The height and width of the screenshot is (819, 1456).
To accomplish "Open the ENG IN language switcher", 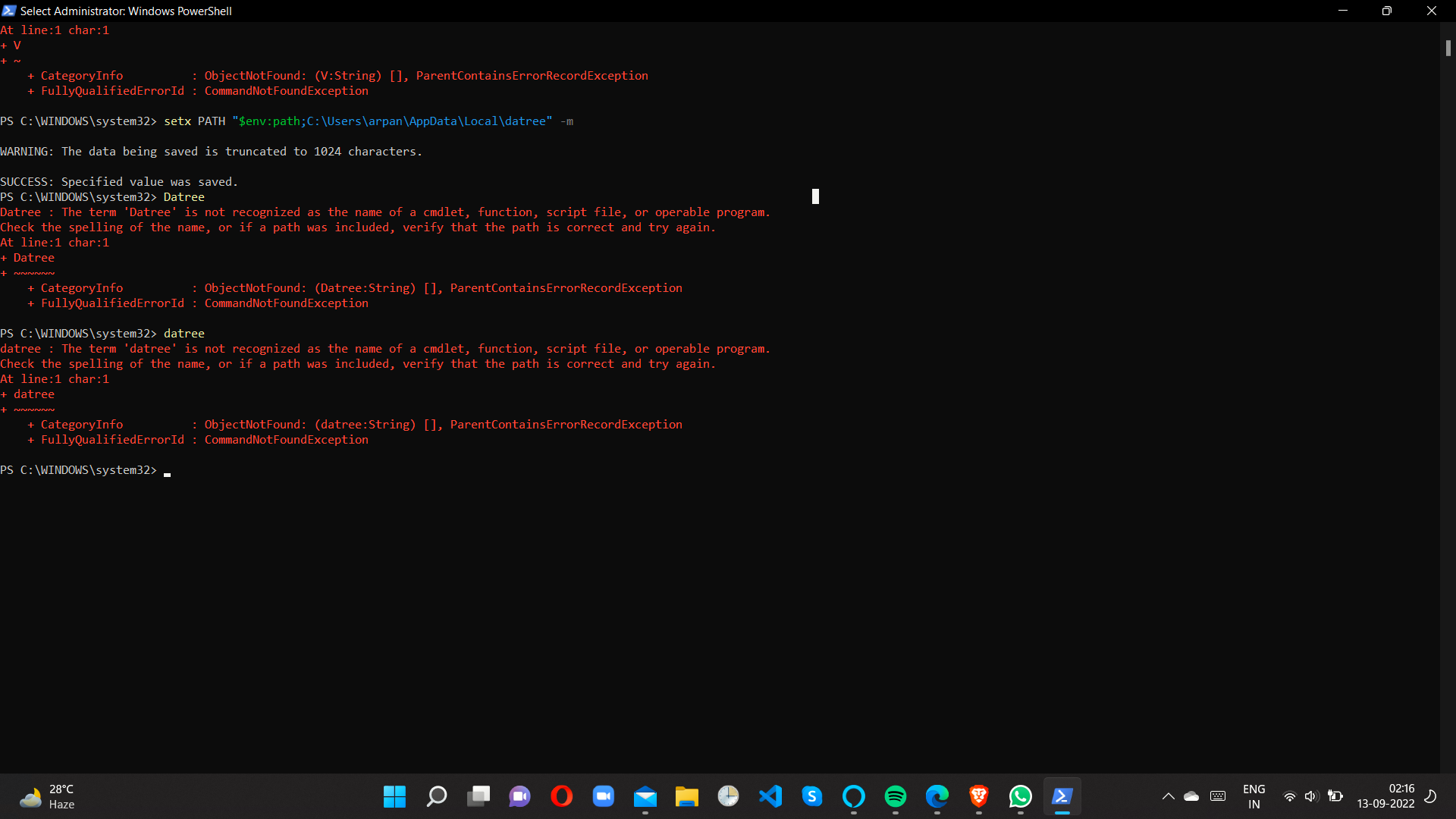I will coord(1254,796).
